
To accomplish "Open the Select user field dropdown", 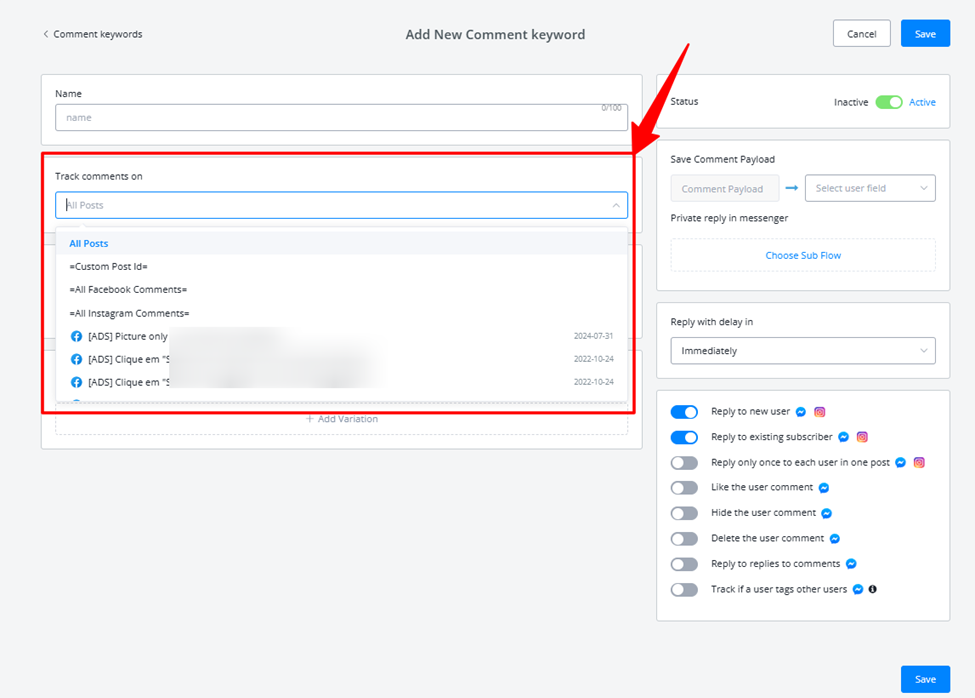I will (870, 188).
